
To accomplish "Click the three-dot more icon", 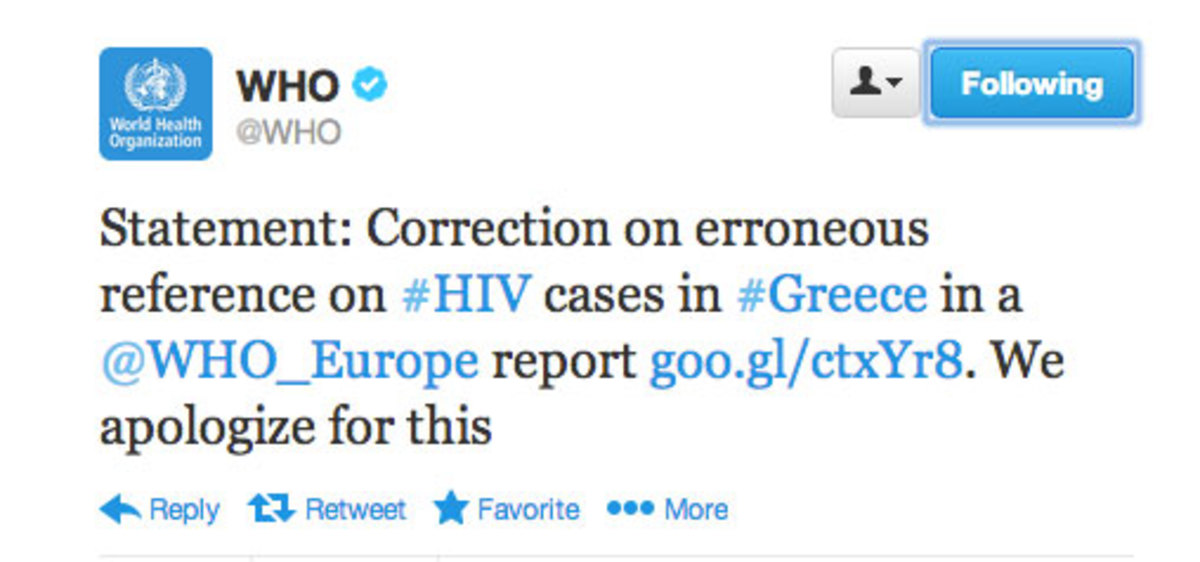I will 630,509.
